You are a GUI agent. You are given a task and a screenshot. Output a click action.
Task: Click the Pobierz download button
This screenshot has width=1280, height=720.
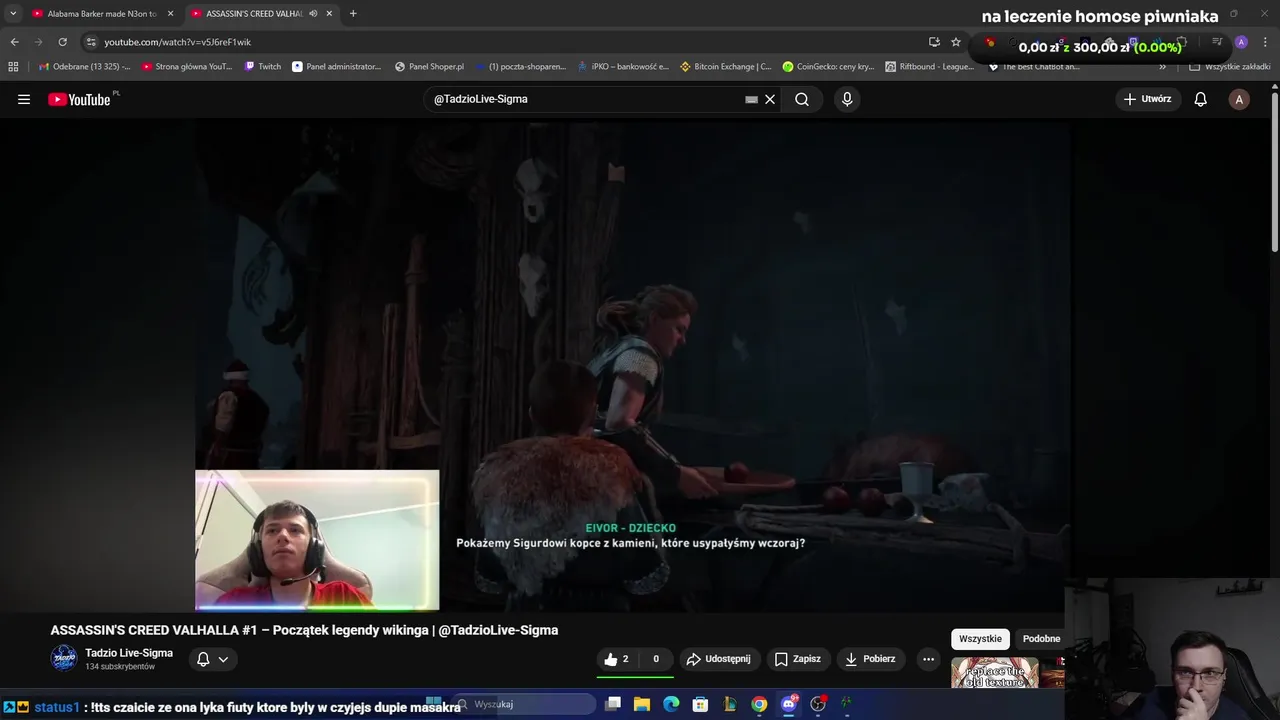(871, 659)
